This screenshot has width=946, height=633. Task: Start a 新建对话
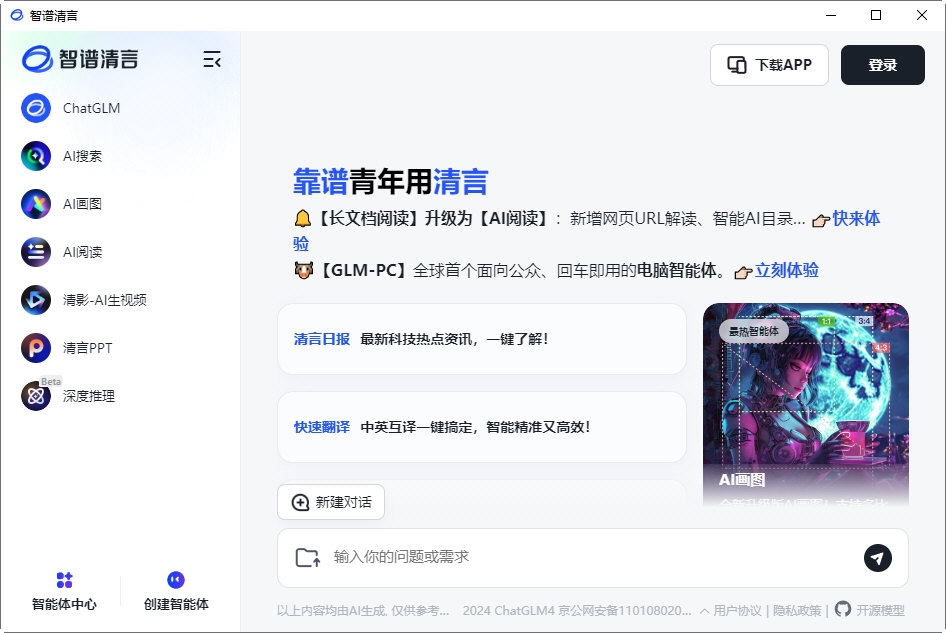click(331, 502)
